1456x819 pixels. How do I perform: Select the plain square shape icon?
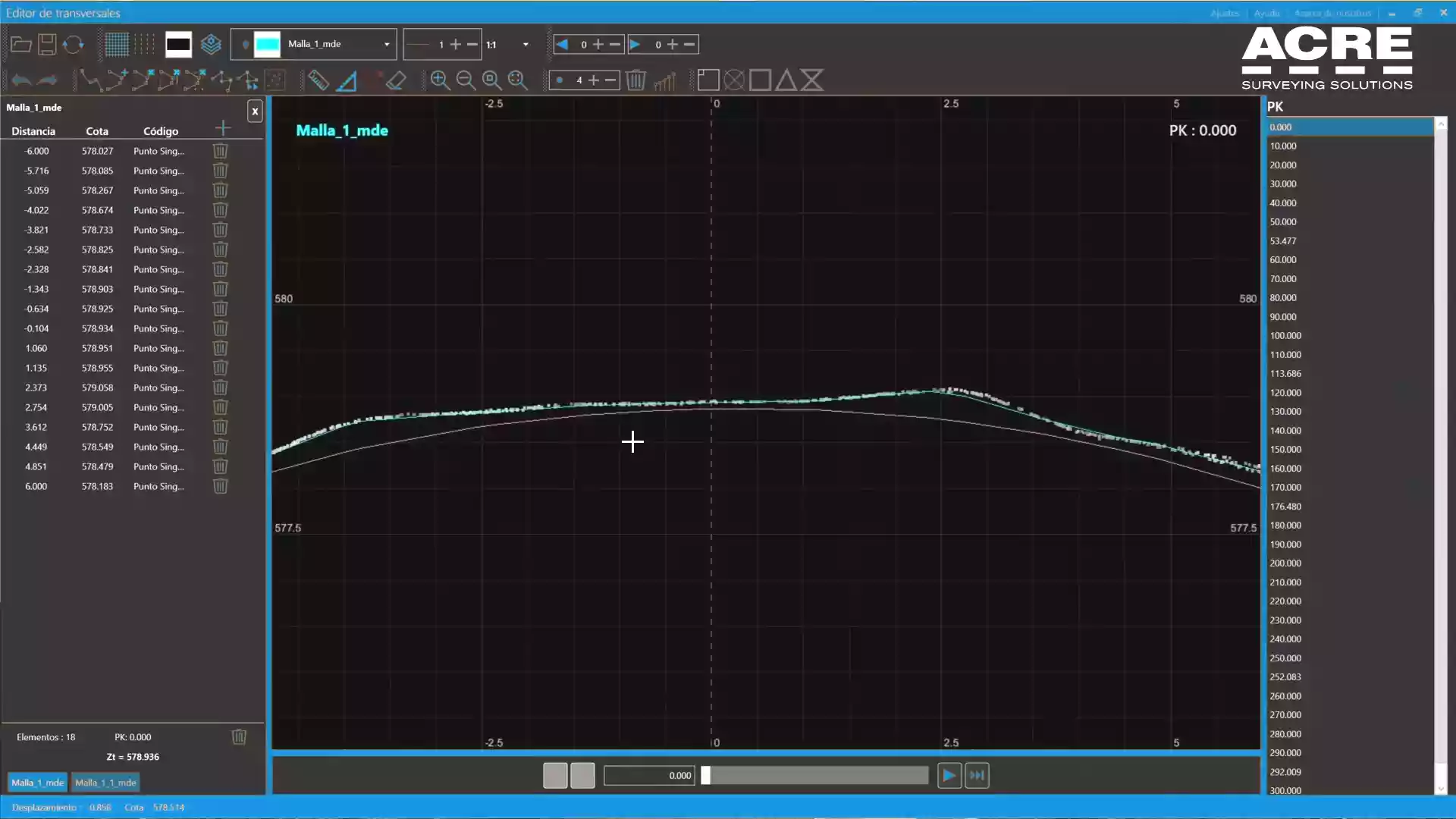760,80
